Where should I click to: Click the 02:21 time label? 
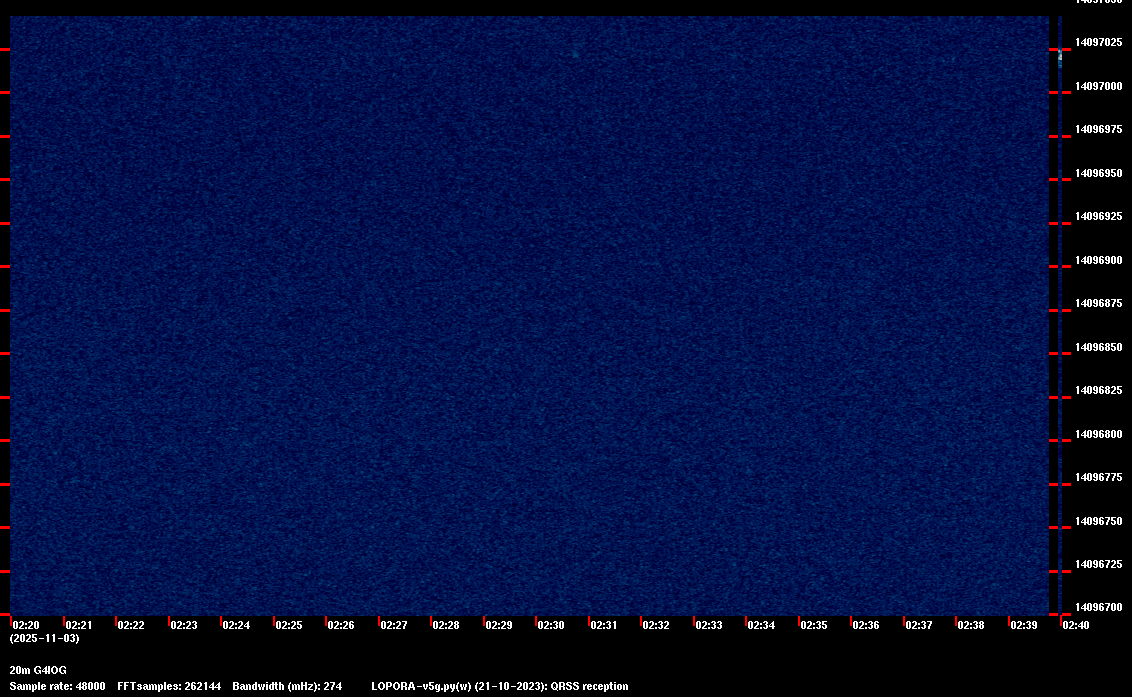[x=79, y=625]
